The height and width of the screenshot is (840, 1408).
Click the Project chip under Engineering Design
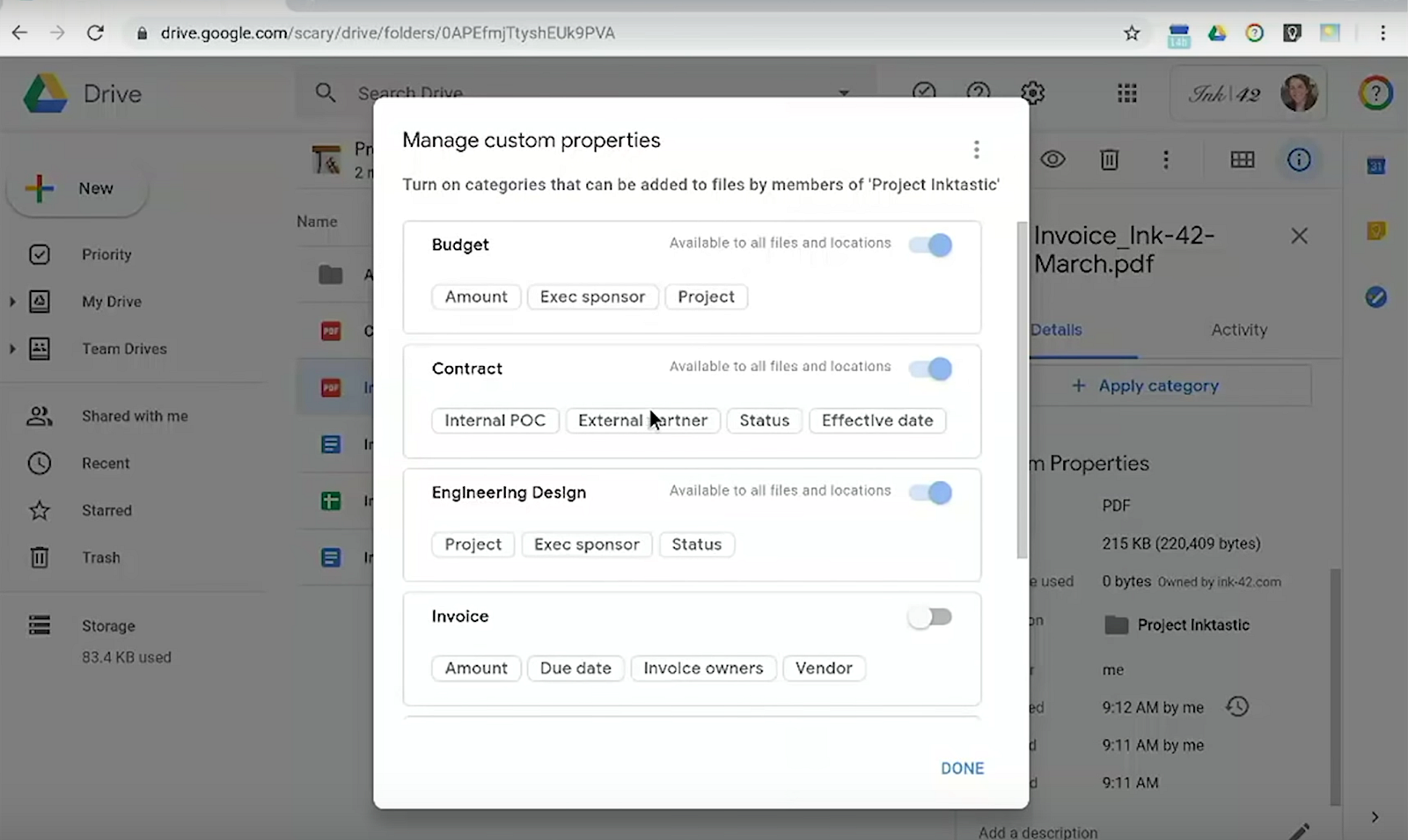tap(473, 544)
